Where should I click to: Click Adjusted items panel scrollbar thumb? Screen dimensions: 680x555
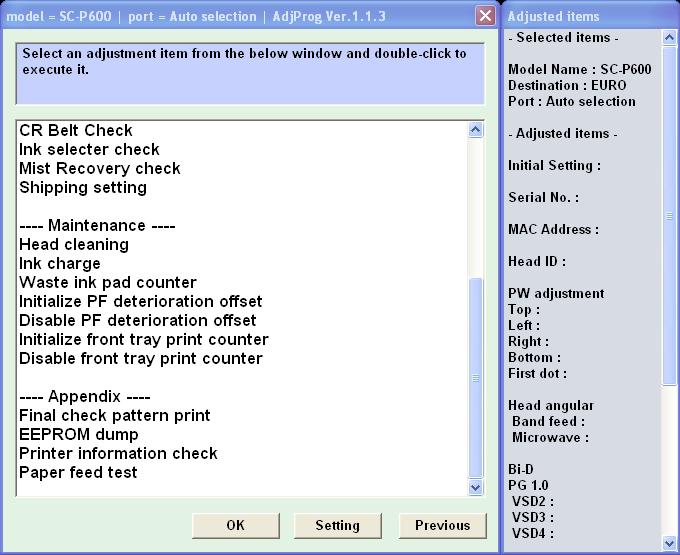[670, 215]
